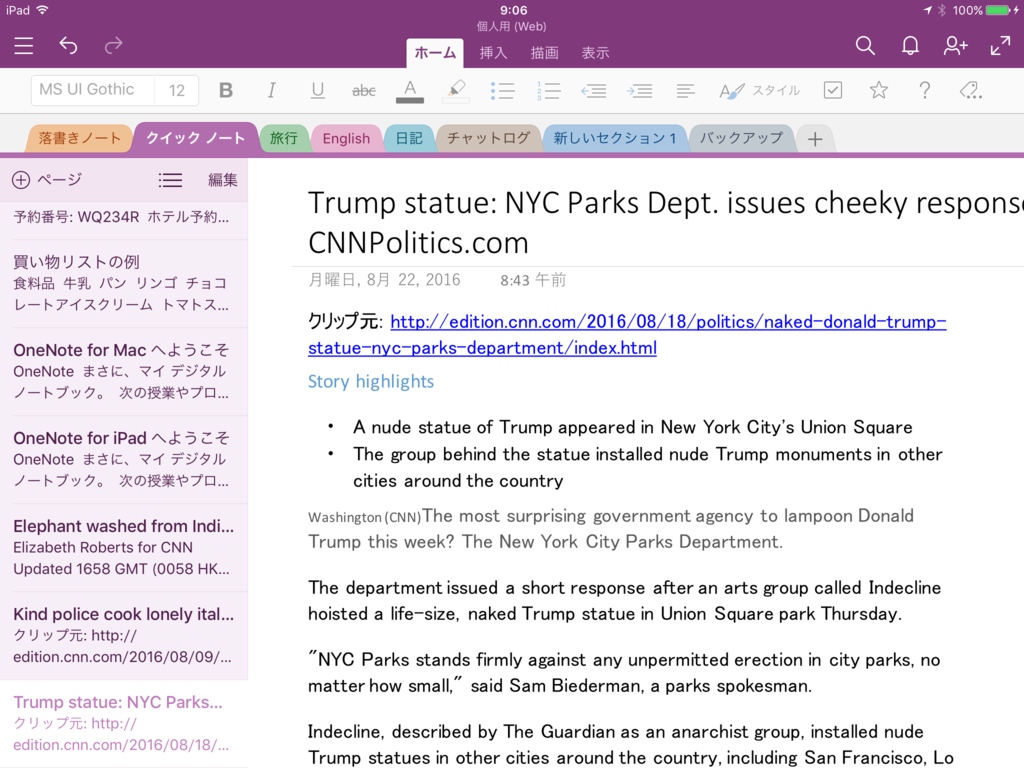
Task: Open the 日記 section tab
Action: point(409,138)
